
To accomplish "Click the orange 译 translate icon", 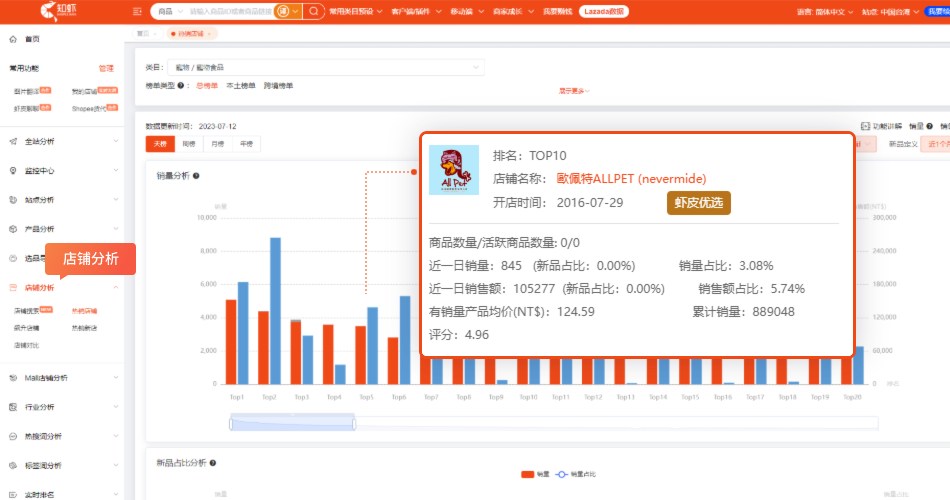I will click(x=283, y=12).
